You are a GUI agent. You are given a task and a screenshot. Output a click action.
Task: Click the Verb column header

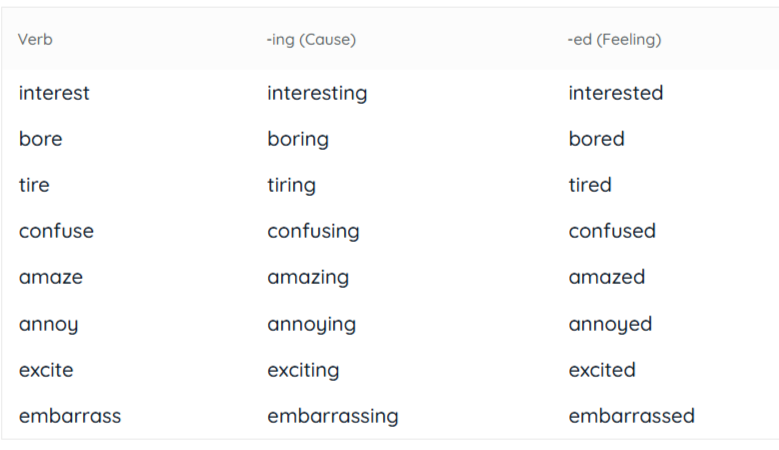(x=35, y=39)
